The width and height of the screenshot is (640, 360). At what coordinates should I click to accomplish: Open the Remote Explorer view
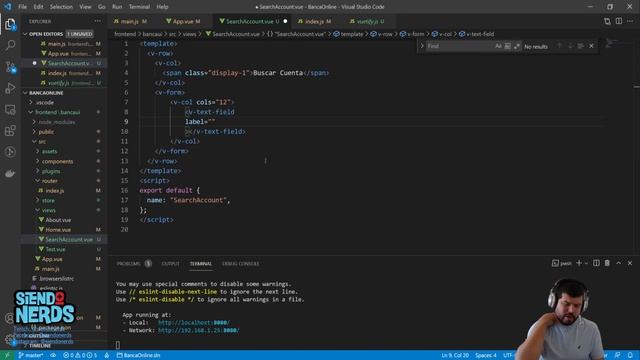[x=10, y=109]
